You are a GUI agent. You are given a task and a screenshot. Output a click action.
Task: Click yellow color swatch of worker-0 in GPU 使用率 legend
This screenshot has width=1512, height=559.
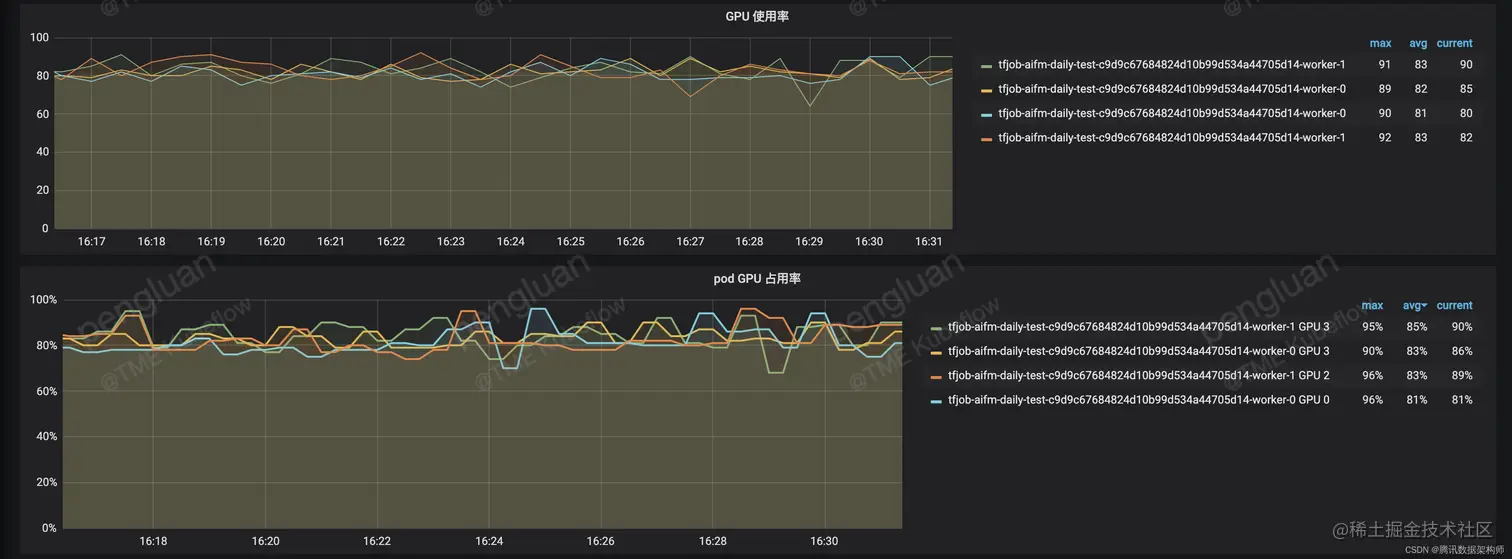click(987, 89)
